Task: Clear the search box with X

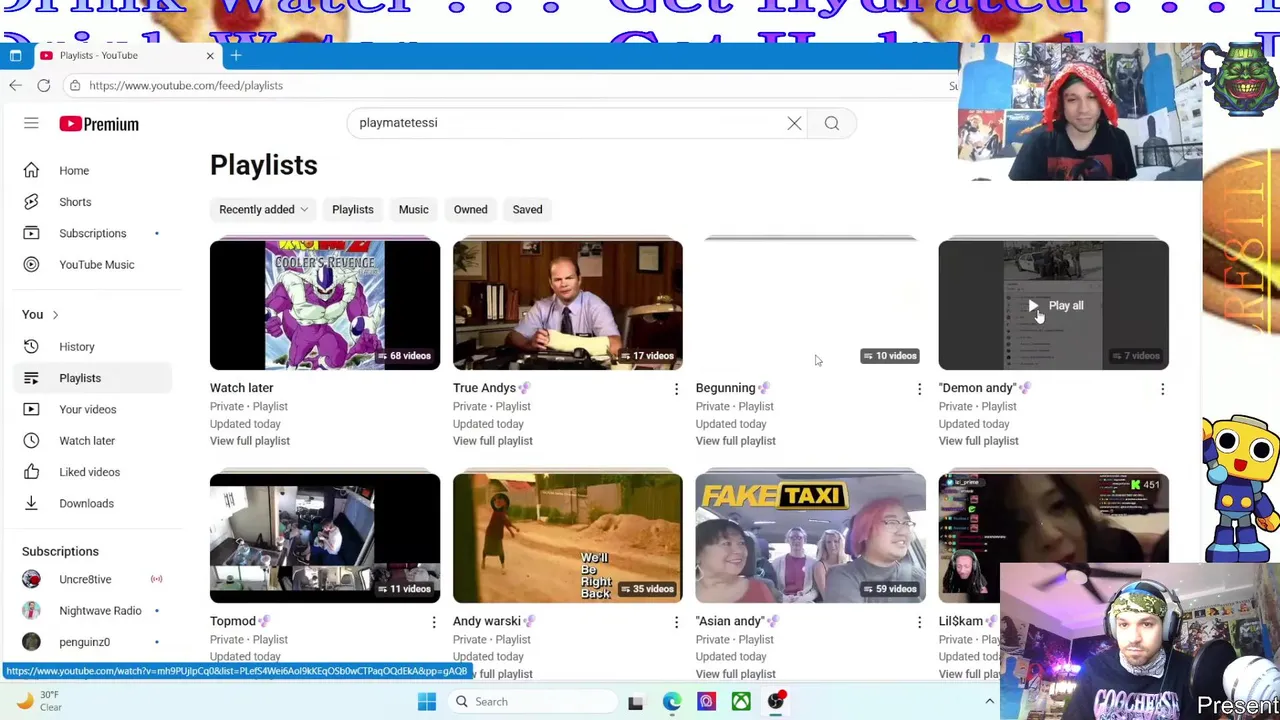Action: [794, 123]
